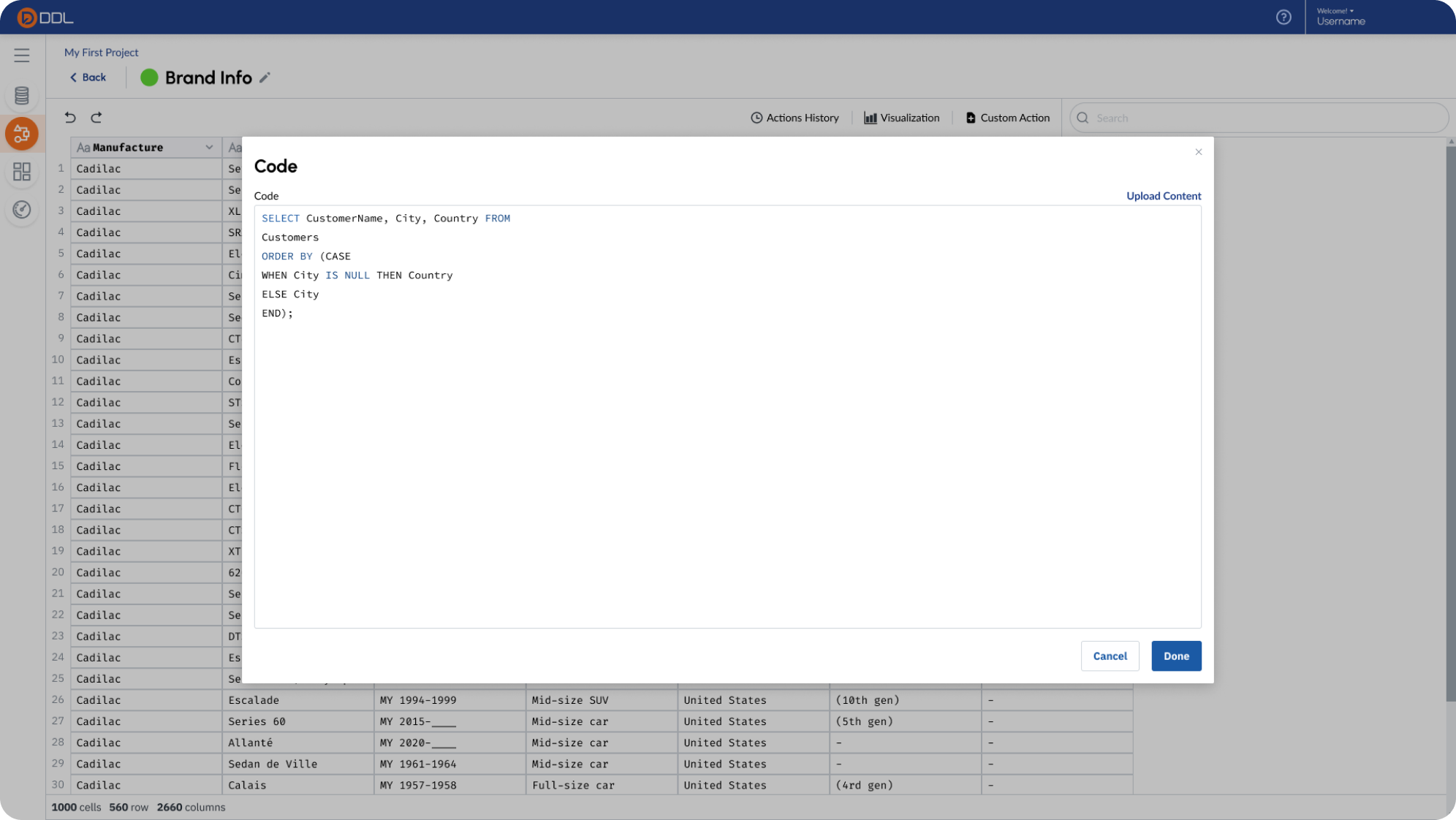
Task: Edit Brand Info name with pencil icon
Action: [265, 77]
